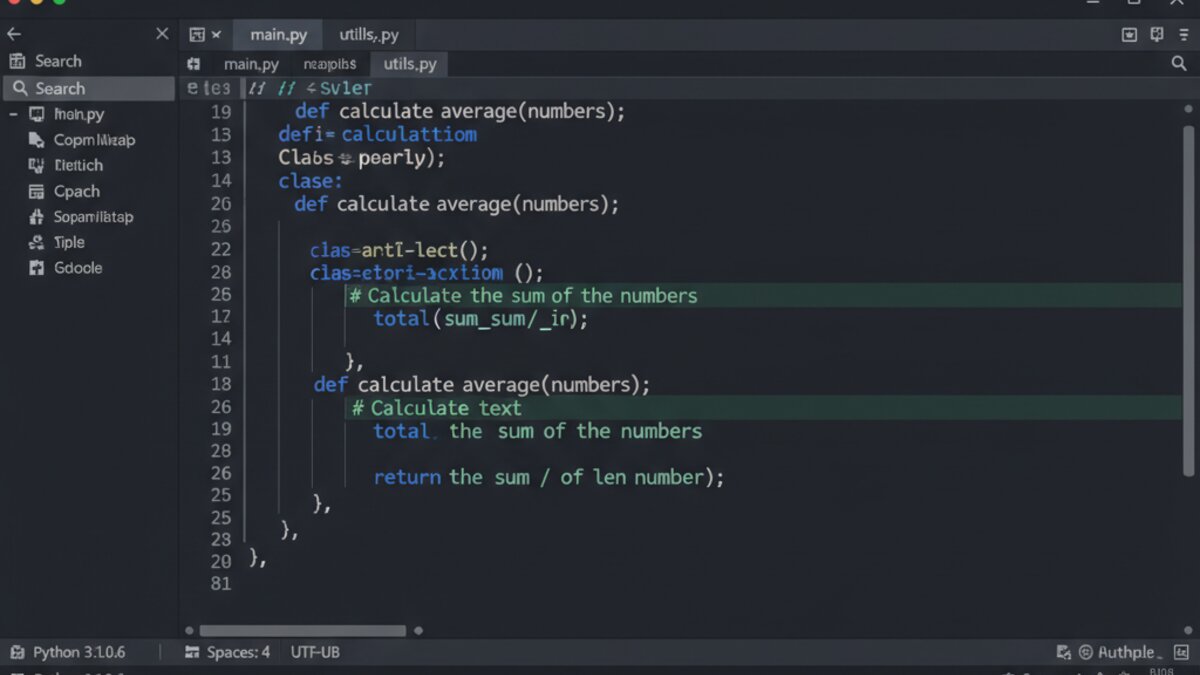Click the Python 3.1.0.6 interpreter status
1200x675 pixels.
(79, 652)
